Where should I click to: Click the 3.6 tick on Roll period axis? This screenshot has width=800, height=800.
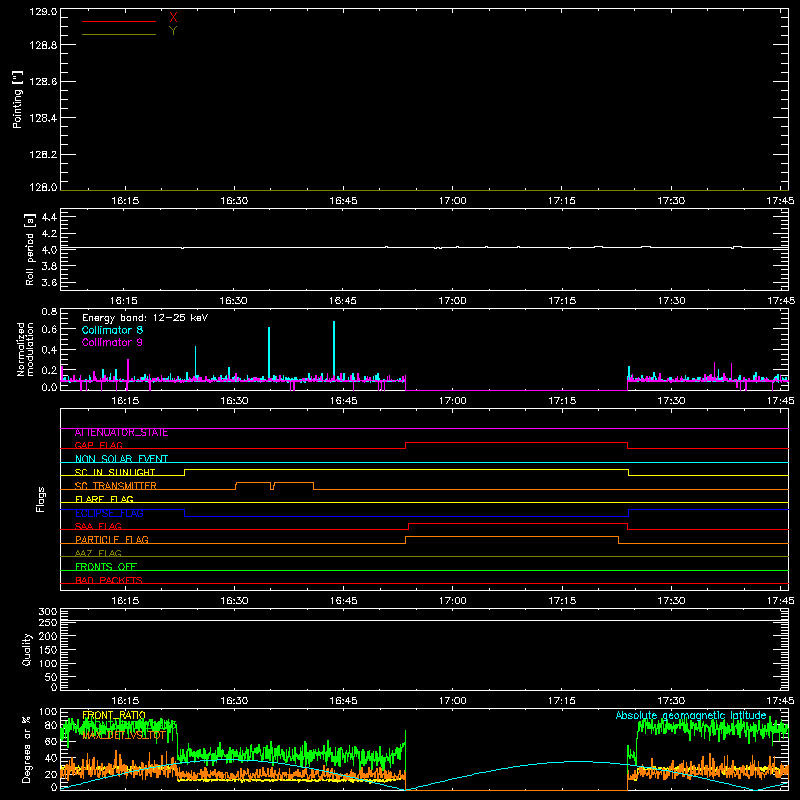point(49,282)
